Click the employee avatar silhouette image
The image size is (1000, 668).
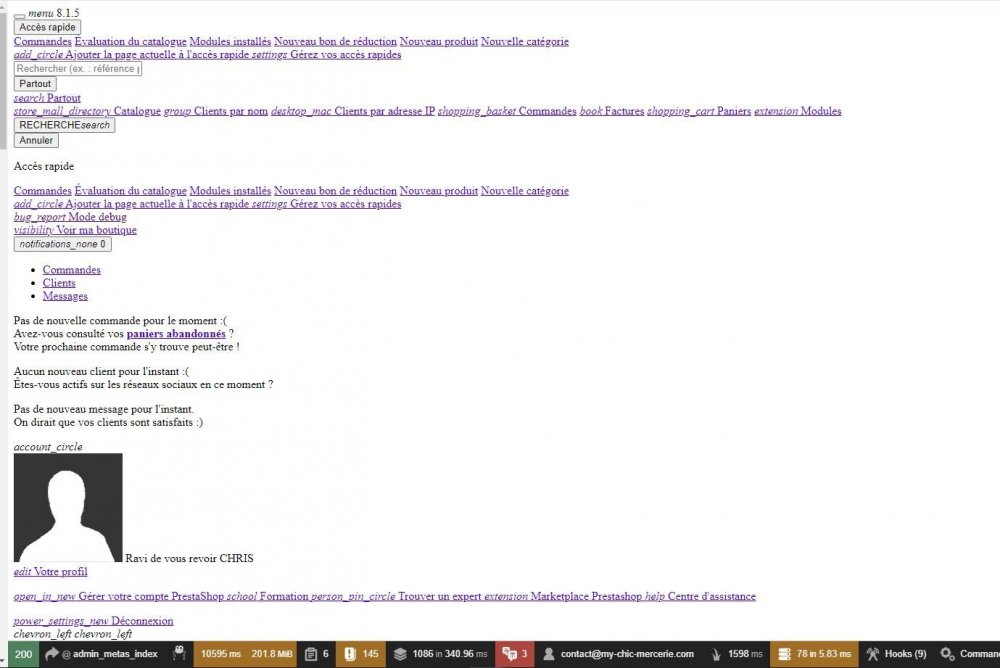click(x=68, y=508)
